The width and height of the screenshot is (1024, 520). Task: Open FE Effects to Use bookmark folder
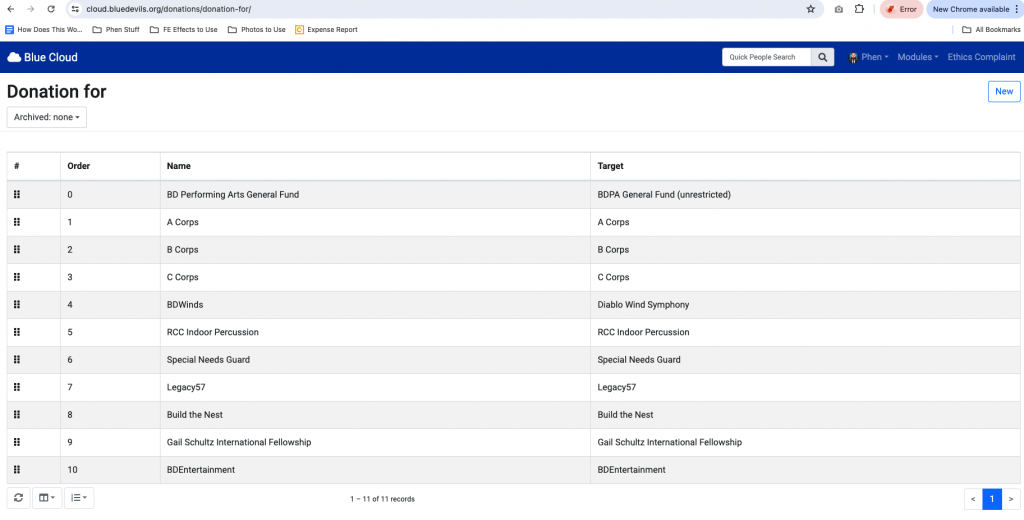tap(184, 29)
